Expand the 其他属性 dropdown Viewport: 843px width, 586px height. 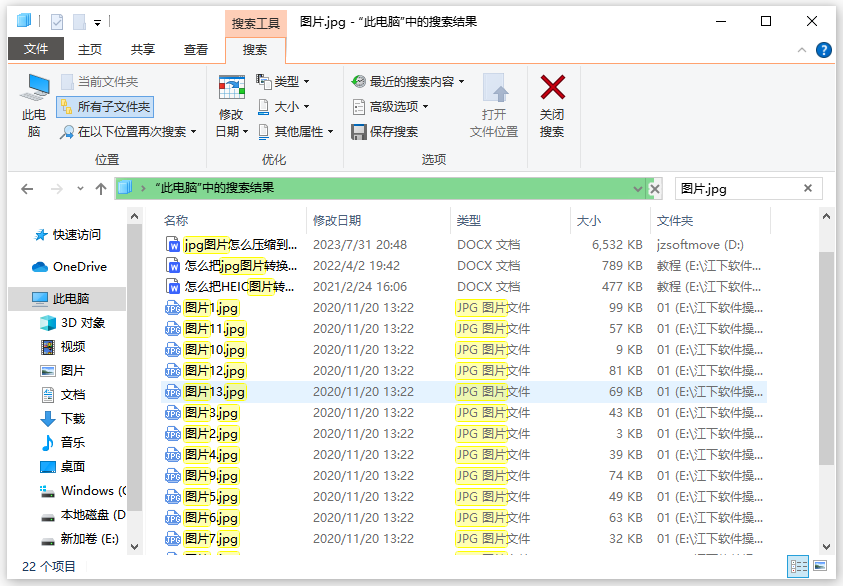(295, 132)
